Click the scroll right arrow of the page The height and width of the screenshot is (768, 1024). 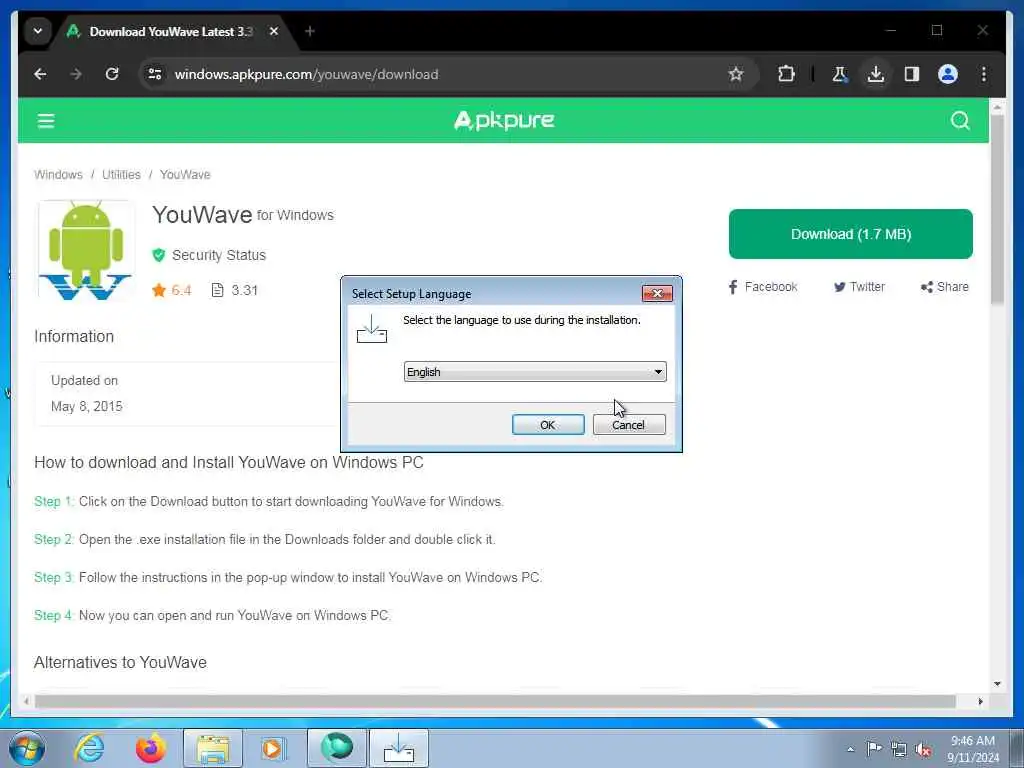(980, 701)
